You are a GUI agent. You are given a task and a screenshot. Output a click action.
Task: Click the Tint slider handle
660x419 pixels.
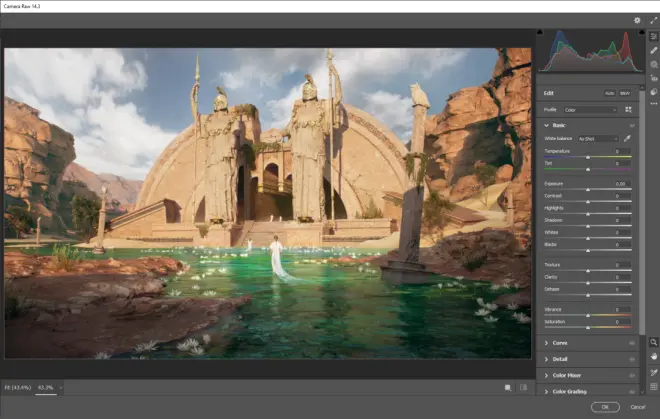588,169
